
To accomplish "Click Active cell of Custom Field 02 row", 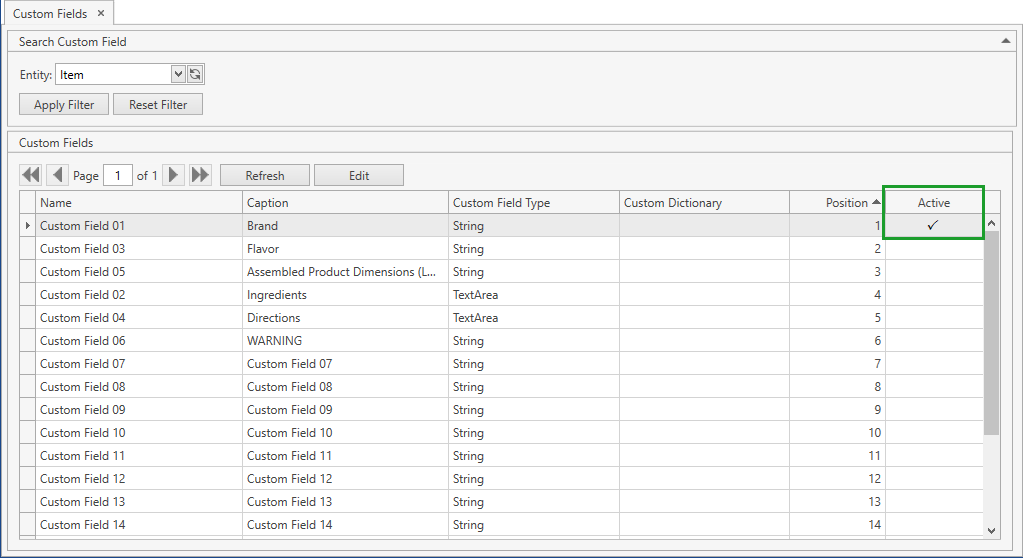I will coord(934,294).
